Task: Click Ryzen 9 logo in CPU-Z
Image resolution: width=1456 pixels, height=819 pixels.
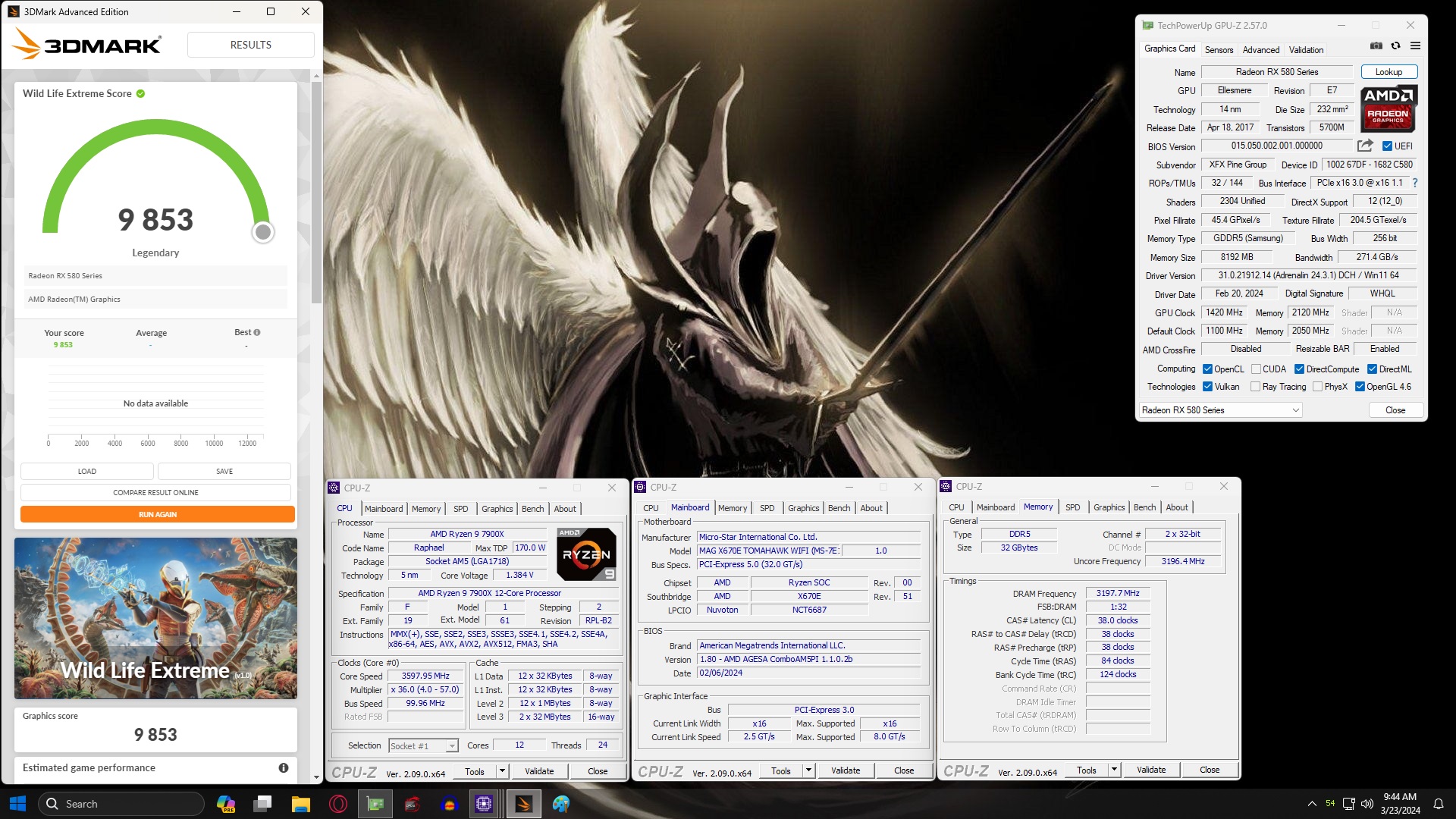Action: click(586, 554)
